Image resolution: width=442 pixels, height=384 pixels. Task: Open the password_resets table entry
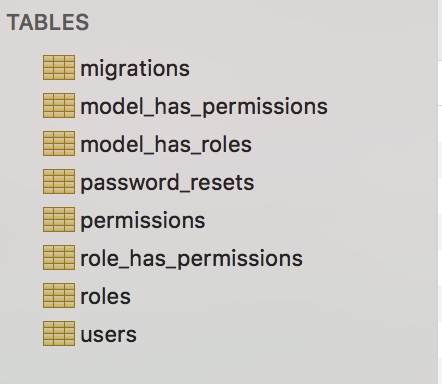pyautogui.click(x=167, y=183)
